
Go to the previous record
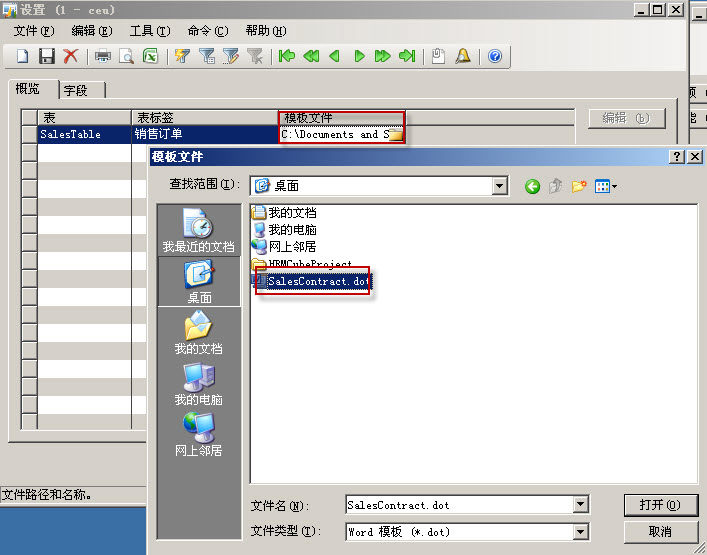[335, 56]
